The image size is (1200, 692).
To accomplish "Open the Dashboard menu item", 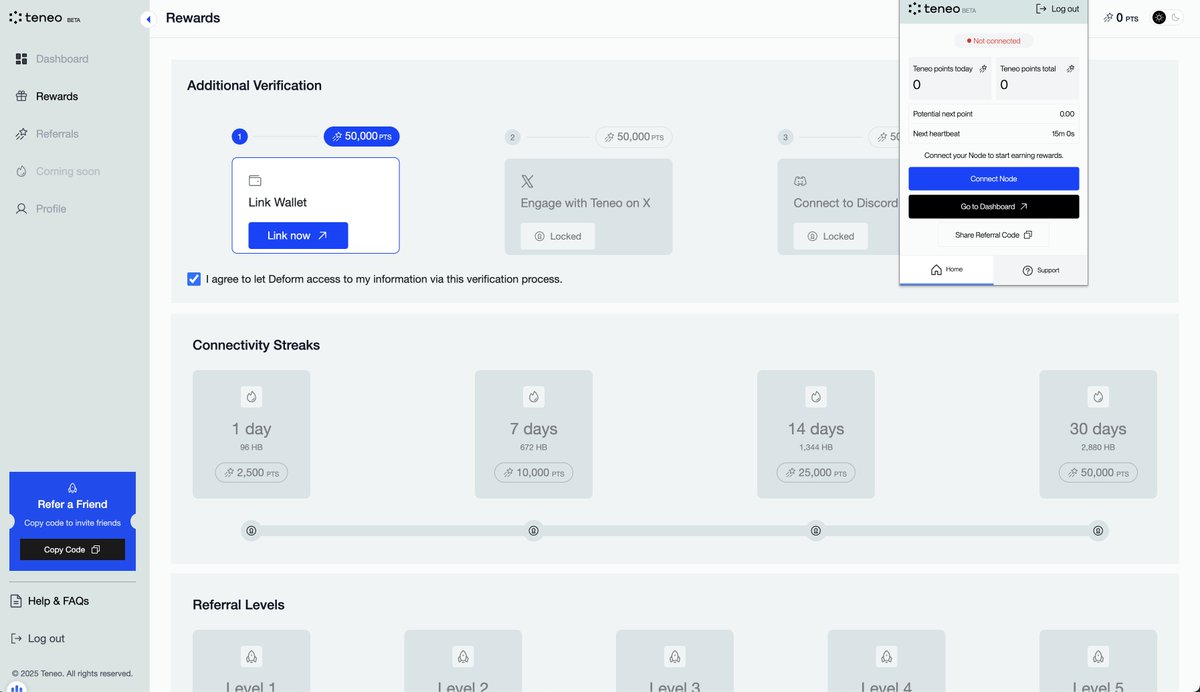I will coord(52,59).
